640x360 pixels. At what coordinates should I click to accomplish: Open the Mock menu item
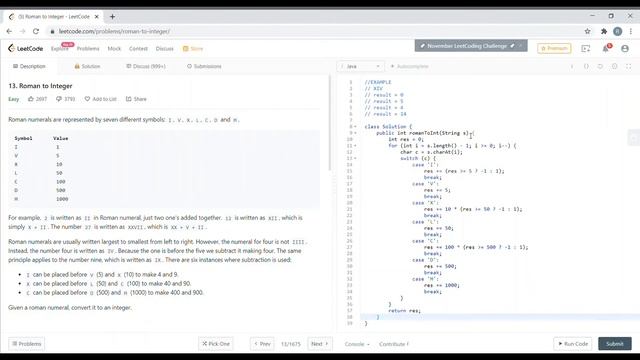click(114, 49)
